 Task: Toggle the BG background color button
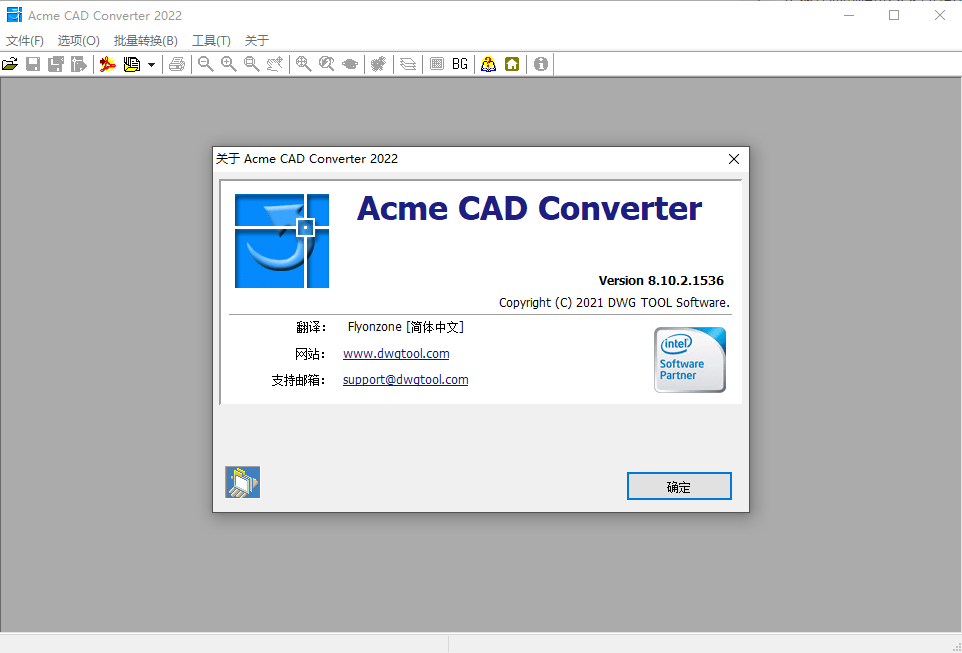click(460, 64)
